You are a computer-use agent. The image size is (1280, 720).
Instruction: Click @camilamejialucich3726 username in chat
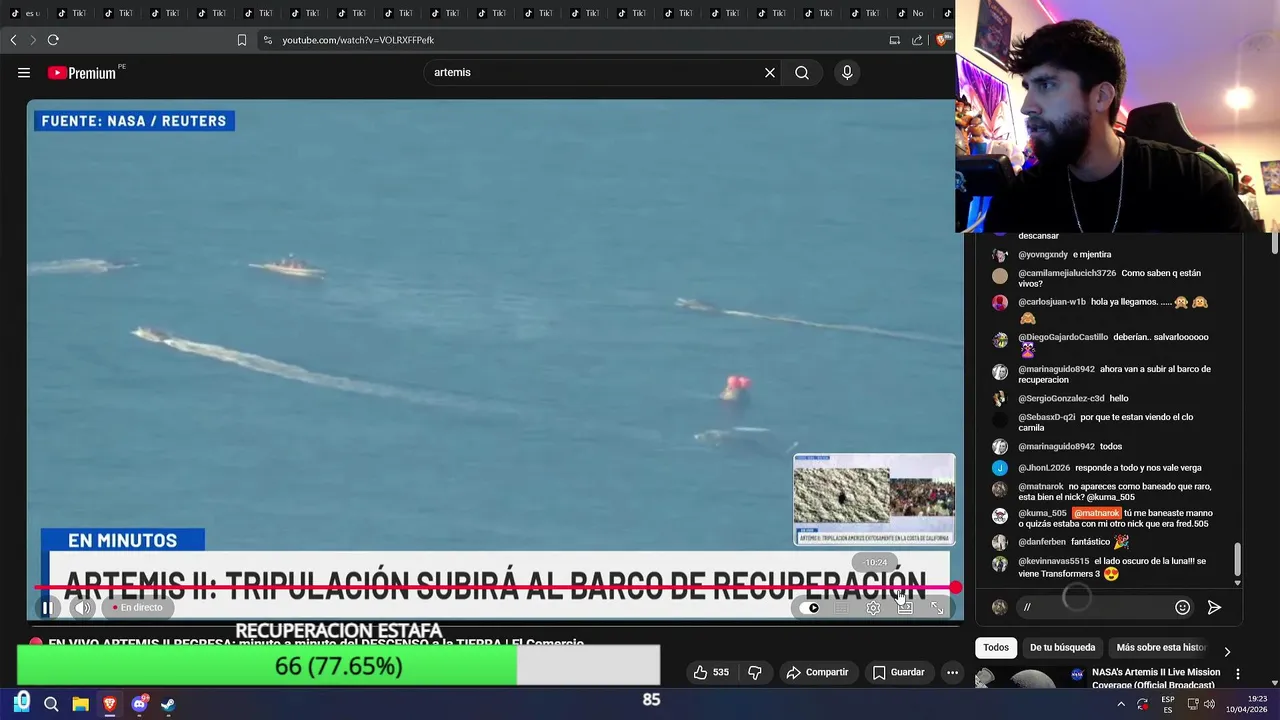click(x=1067, y=273)
